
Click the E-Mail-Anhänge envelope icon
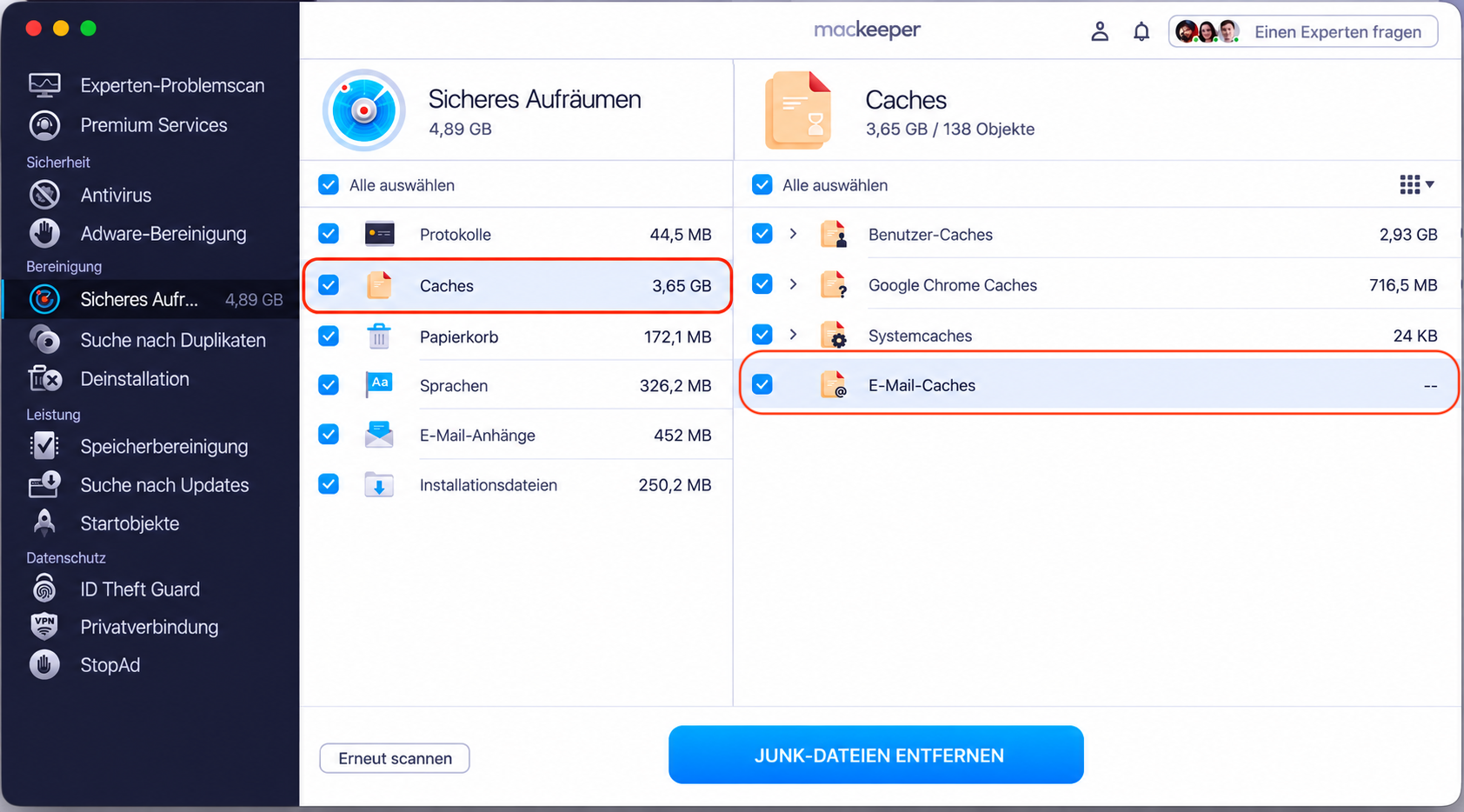point(379,435)
